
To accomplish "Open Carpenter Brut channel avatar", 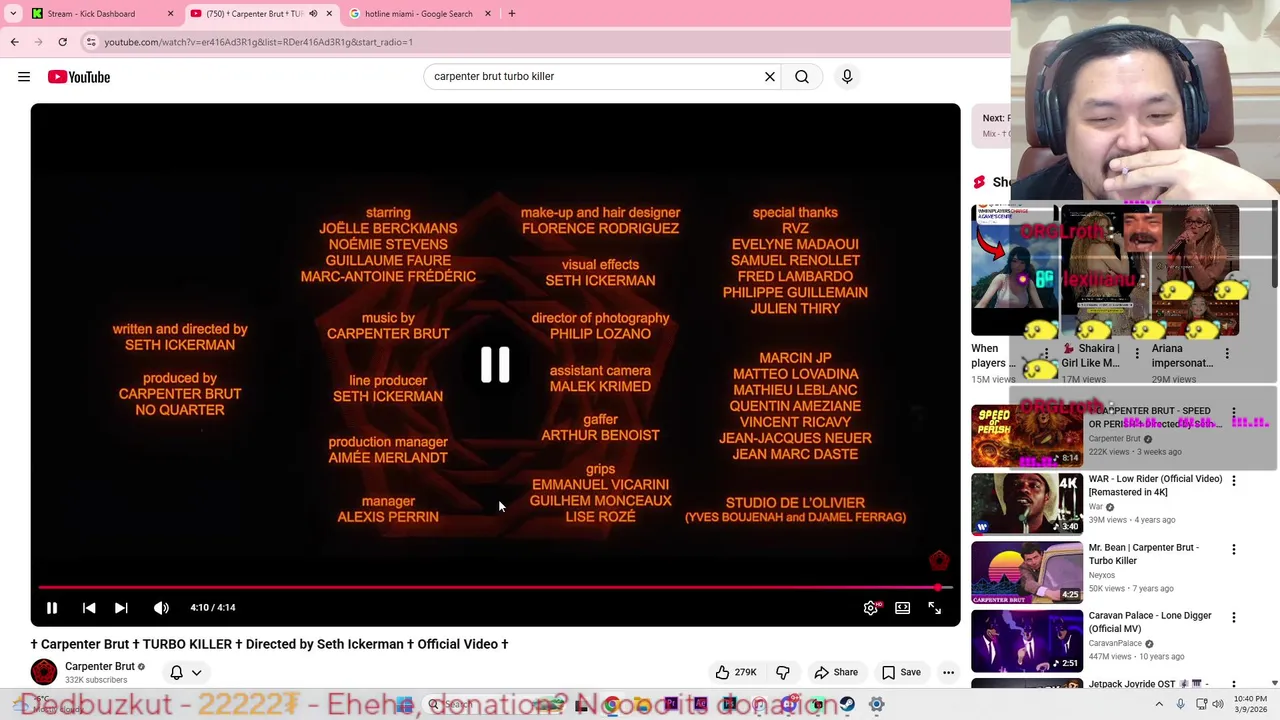I will pos(44,672).
